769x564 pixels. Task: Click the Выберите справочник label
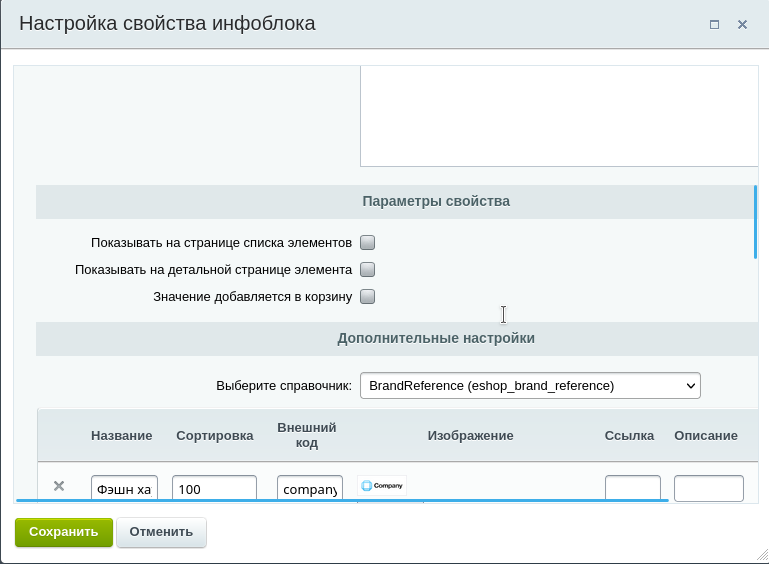(x=284, y=386)
